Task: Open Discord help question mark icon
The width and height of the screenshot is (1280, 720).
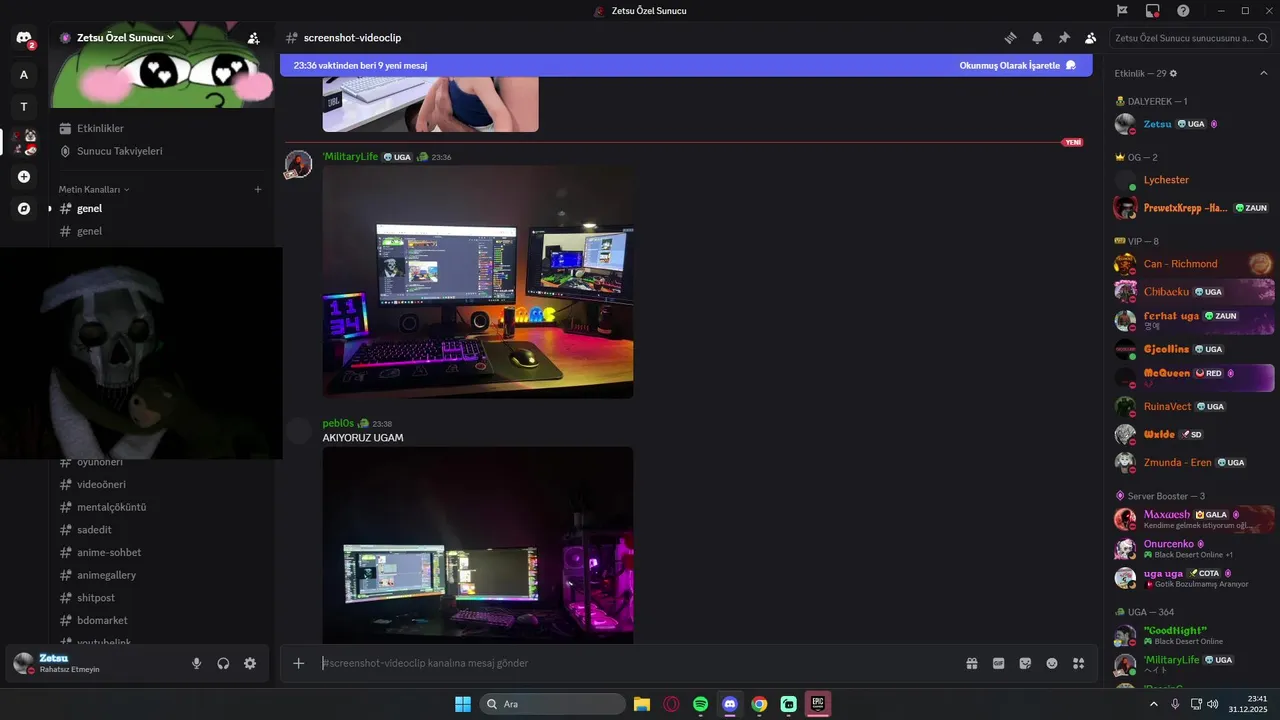Action: pyautogui.click(x=1183, y=10)
